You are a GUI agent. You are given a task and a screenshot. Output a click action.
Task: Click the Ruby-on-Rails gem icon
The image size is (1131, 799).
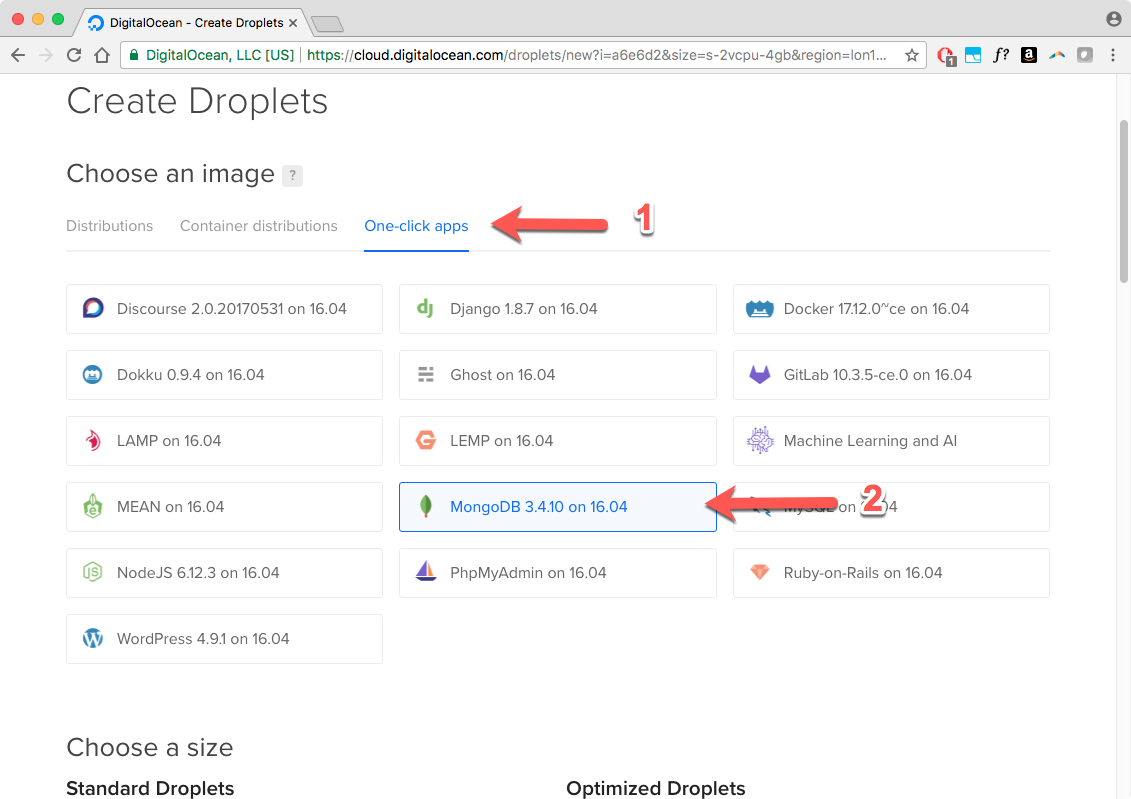tap(760, 573)
